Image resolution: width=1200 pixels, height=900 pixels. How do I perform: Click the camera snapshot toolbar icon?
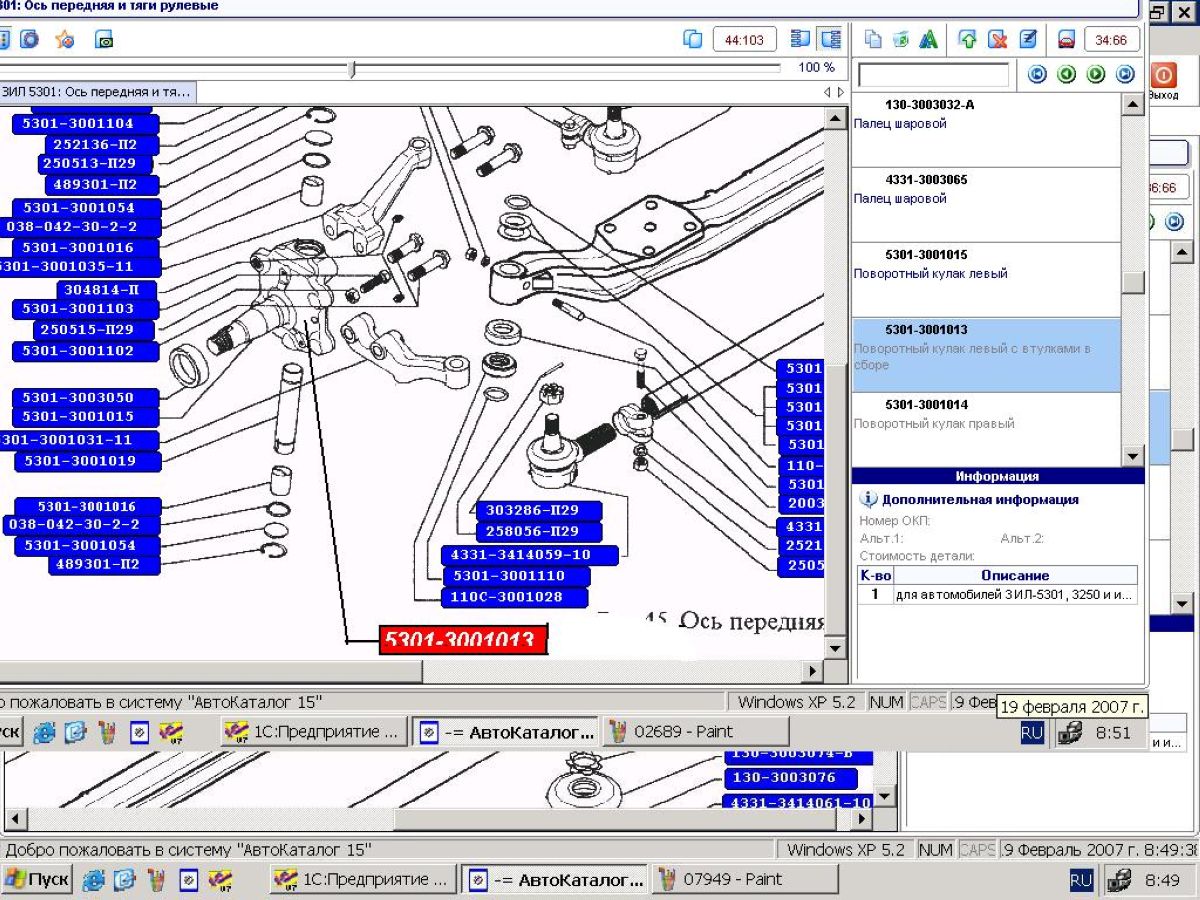point(104,40)
